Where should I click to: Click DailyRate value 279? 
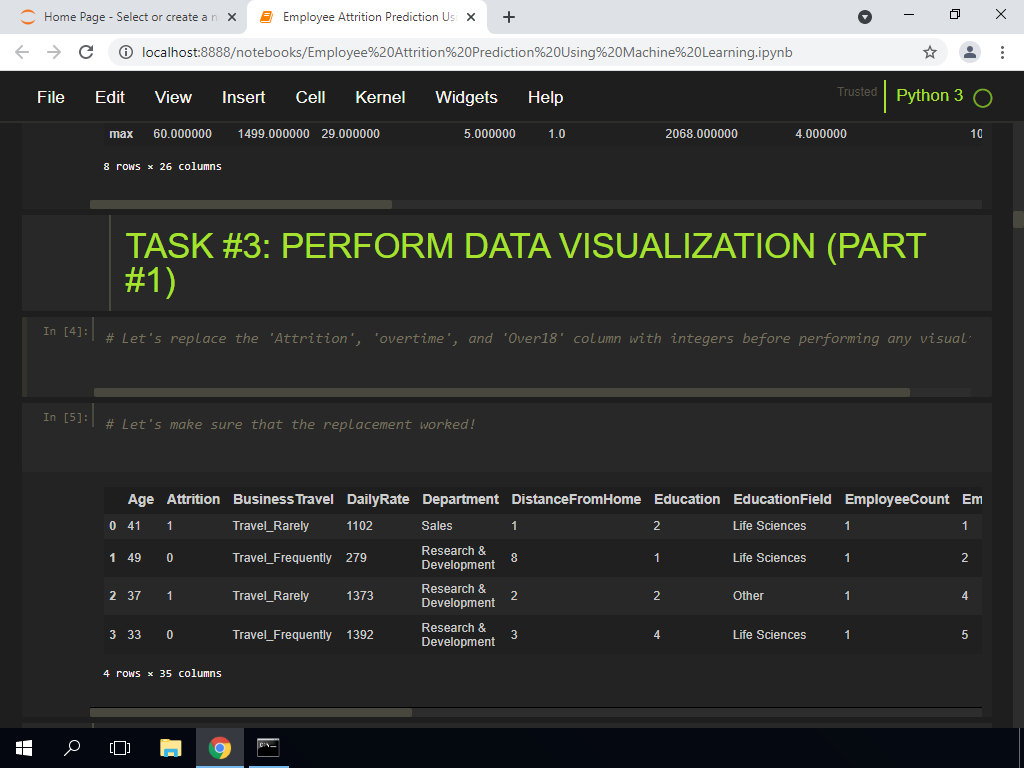[356, 558]
